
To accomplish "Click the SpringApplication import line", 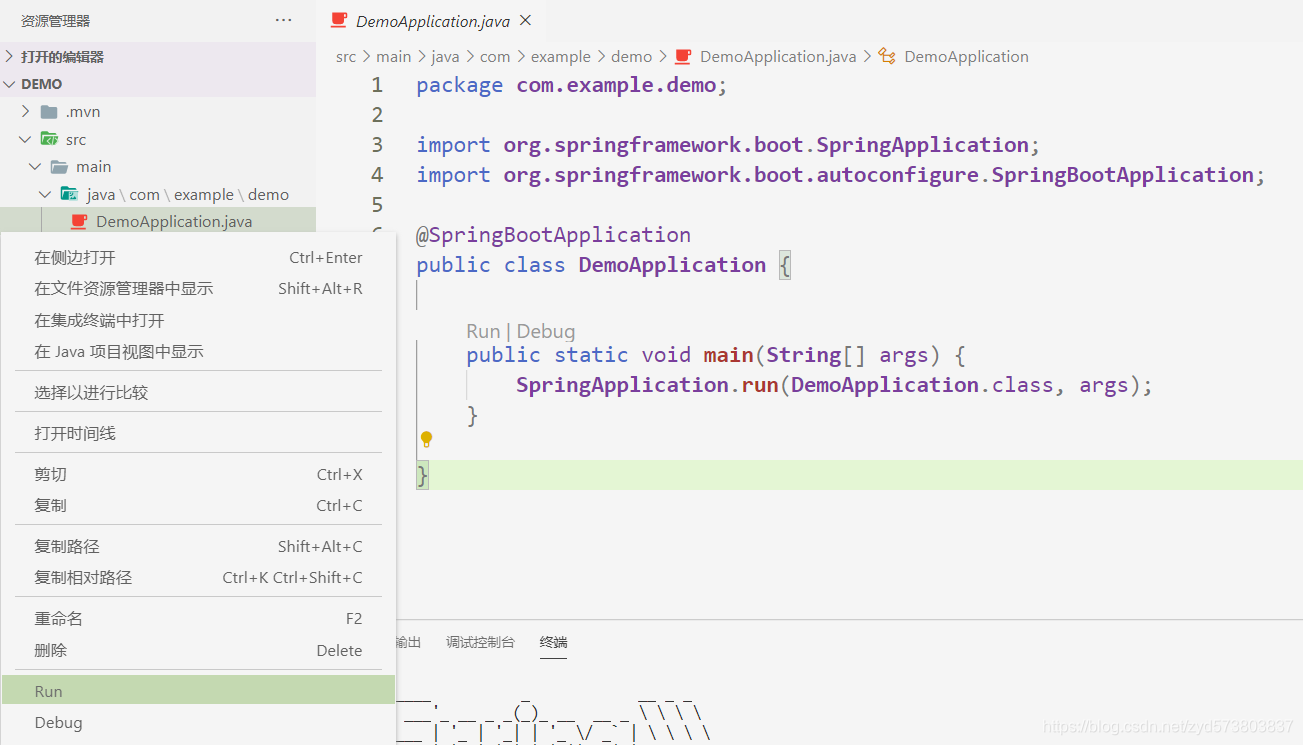I will pyautogui.click(x=728, y=145).
